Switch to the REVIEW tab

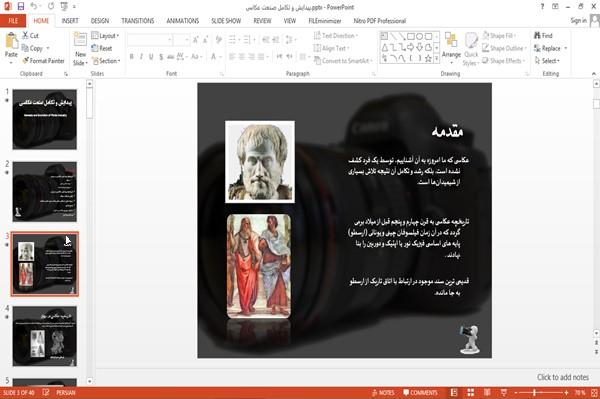click(x=262, y=21)
